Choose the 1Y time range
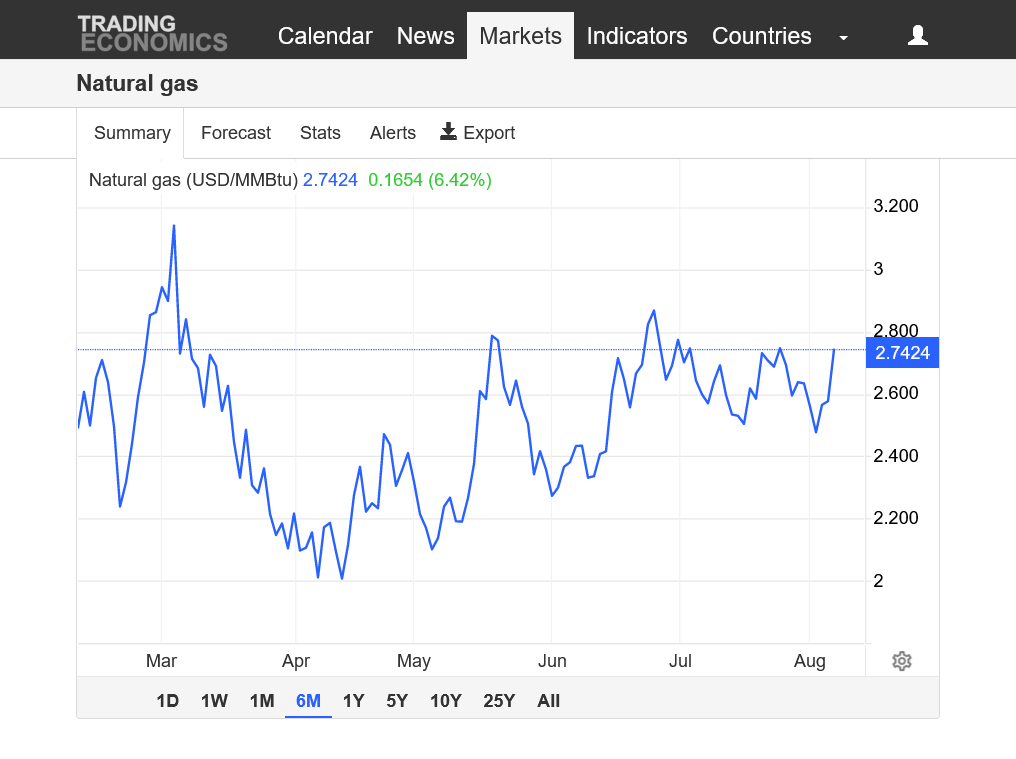The height and width of the screenshot is (759, 1016). [x=353, y=701]
